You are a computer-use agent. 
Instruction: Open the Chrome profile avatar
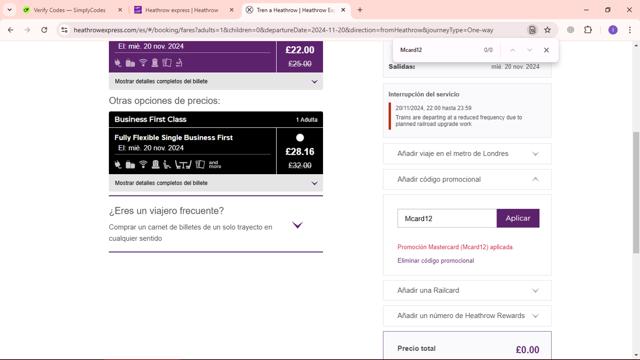[x=613, y=30]
